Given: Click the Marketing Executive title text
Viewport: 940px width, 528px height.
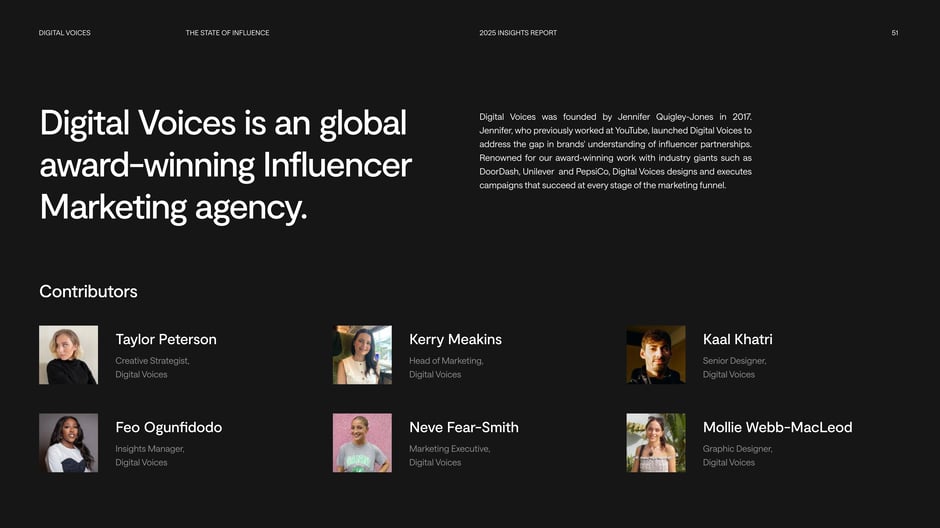Looking at the screenshot, I should 450,449.
